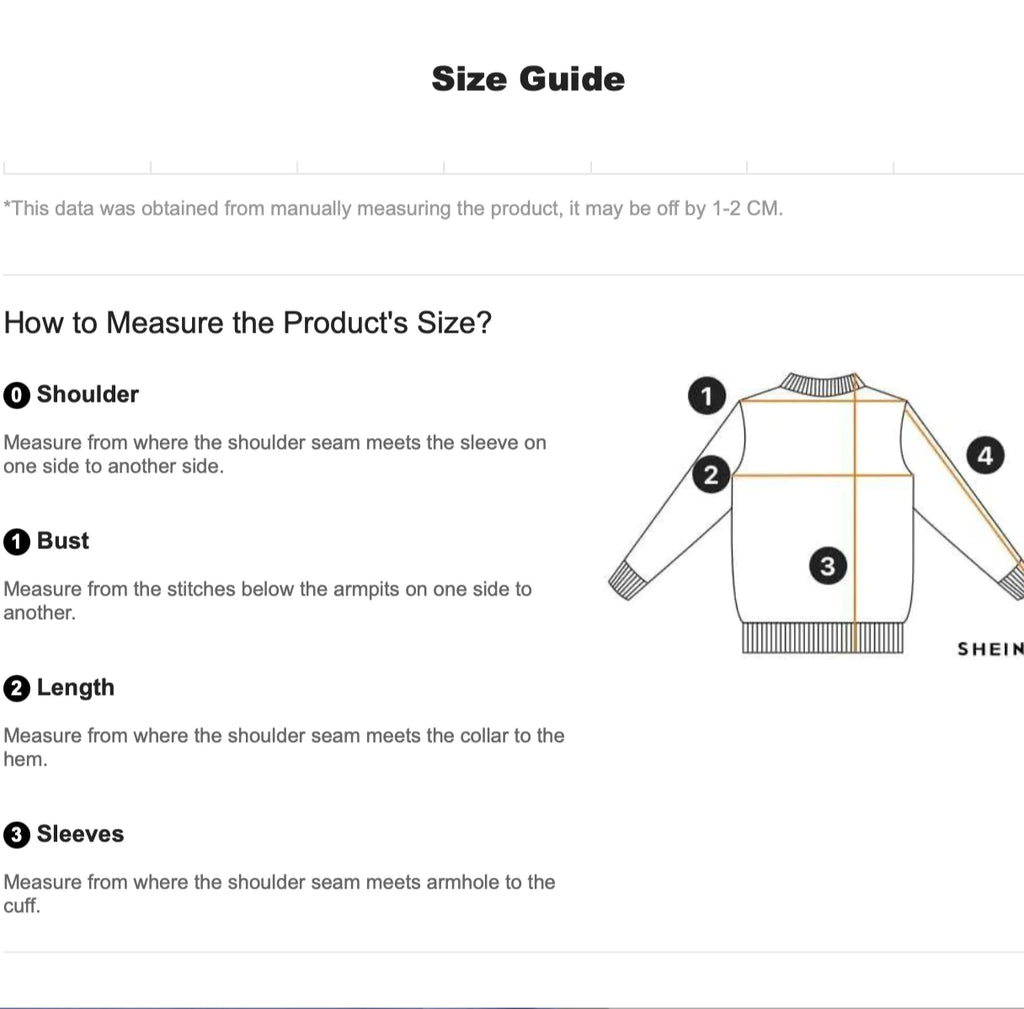Select the Sleeves heading

click(80, 834)
